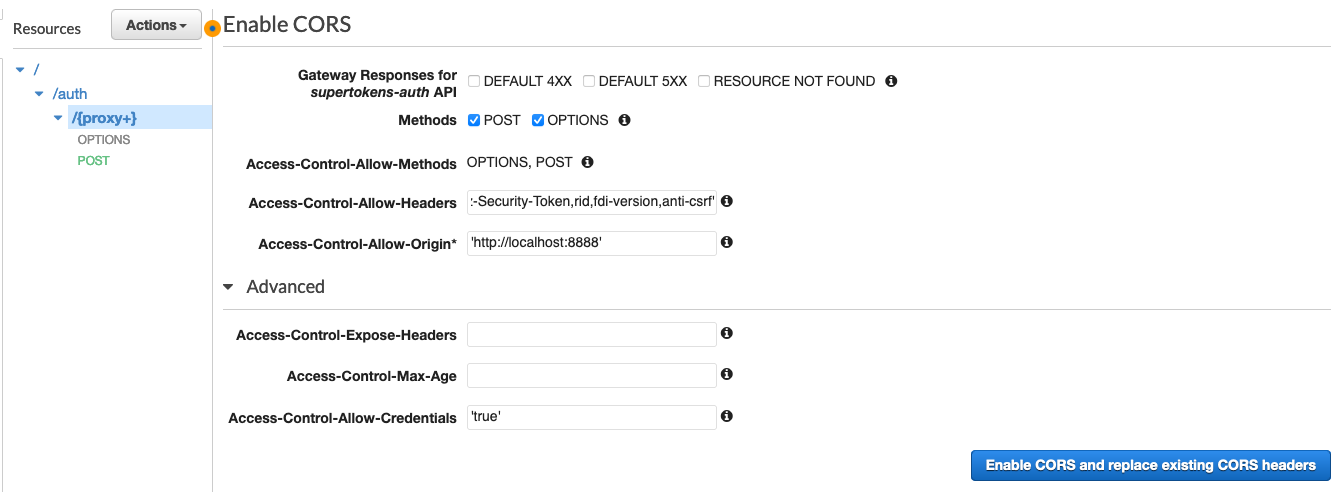Click info icon for Access-Control-Expose-Headers field
The height and width of the screenshot is (492, 1339).
pos(727,333)
